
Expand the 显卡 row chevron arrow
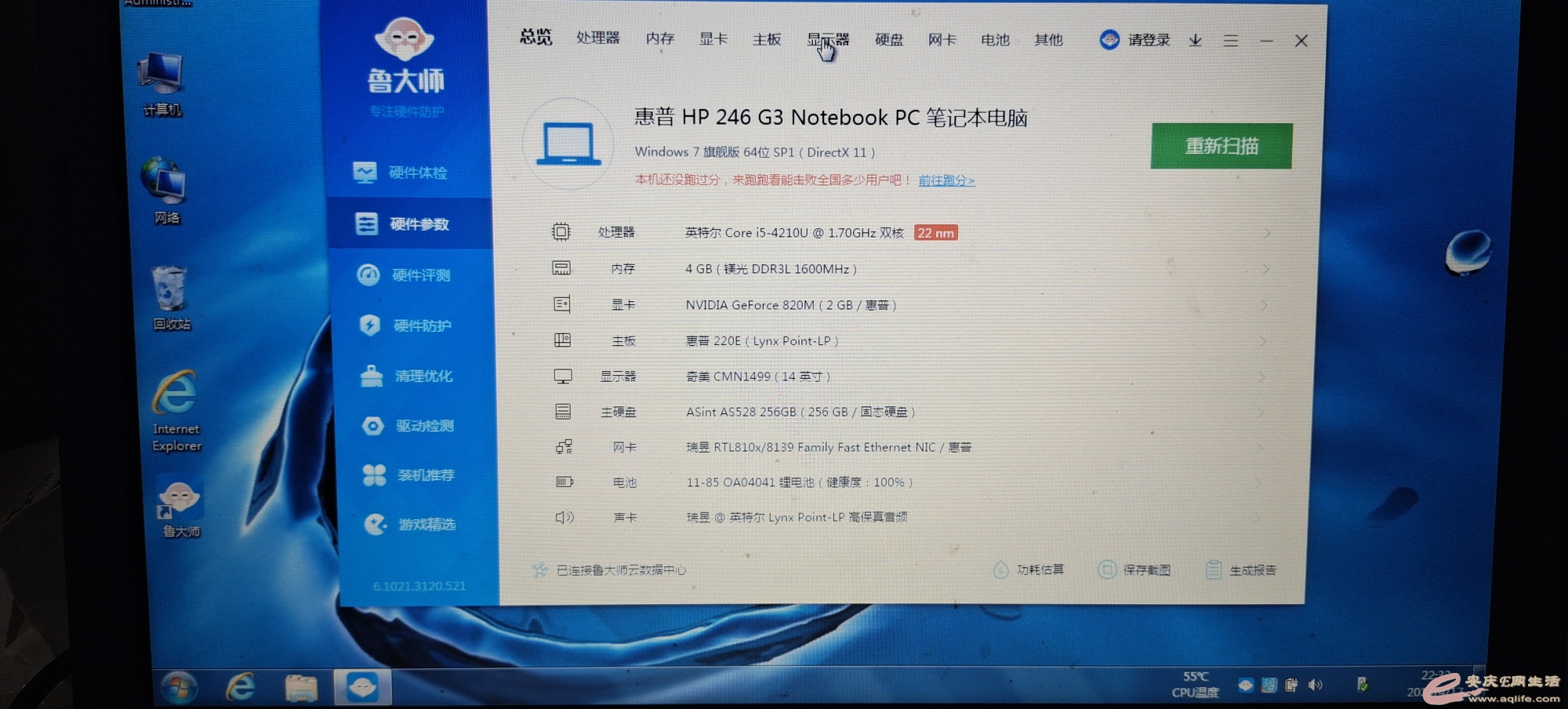coord(1264,305)
